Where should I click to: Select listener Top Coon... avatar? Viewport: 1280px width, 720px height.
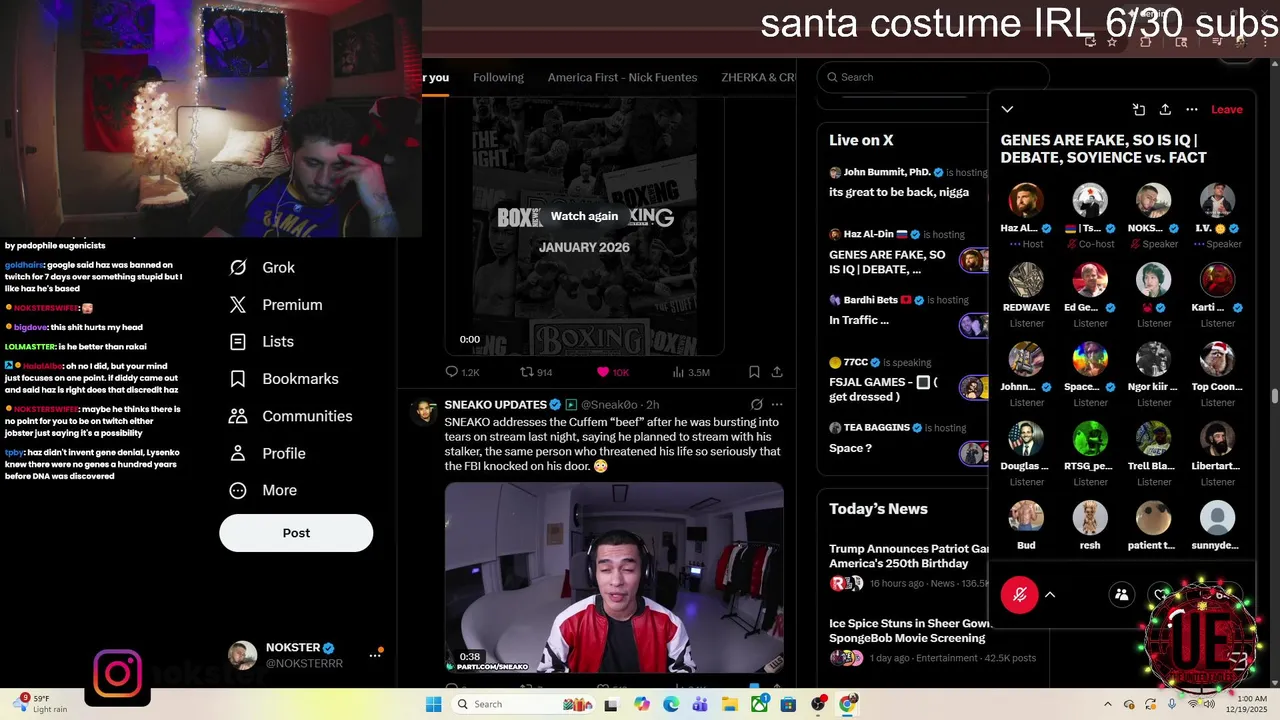click(x=1217, y=359)
